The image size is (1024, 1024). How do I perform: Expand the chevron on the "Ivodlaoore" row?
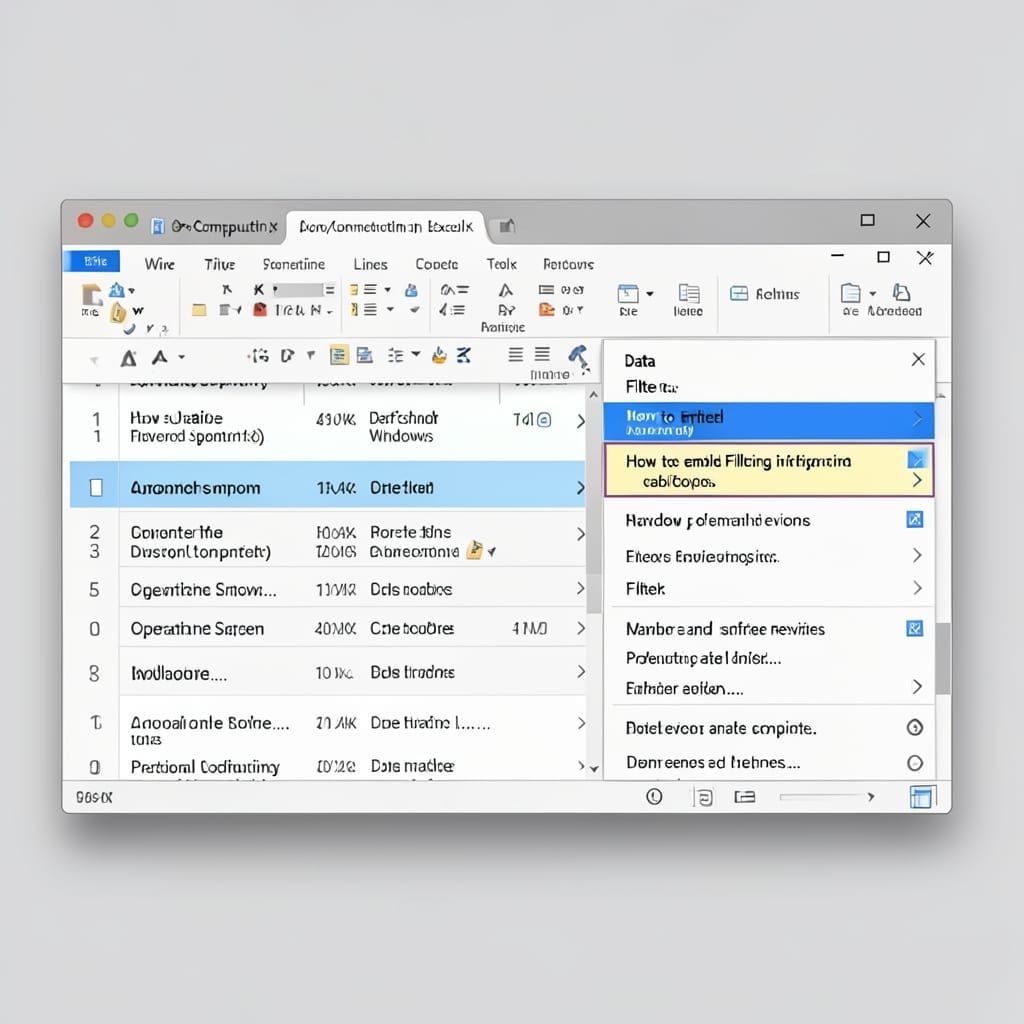581,671
